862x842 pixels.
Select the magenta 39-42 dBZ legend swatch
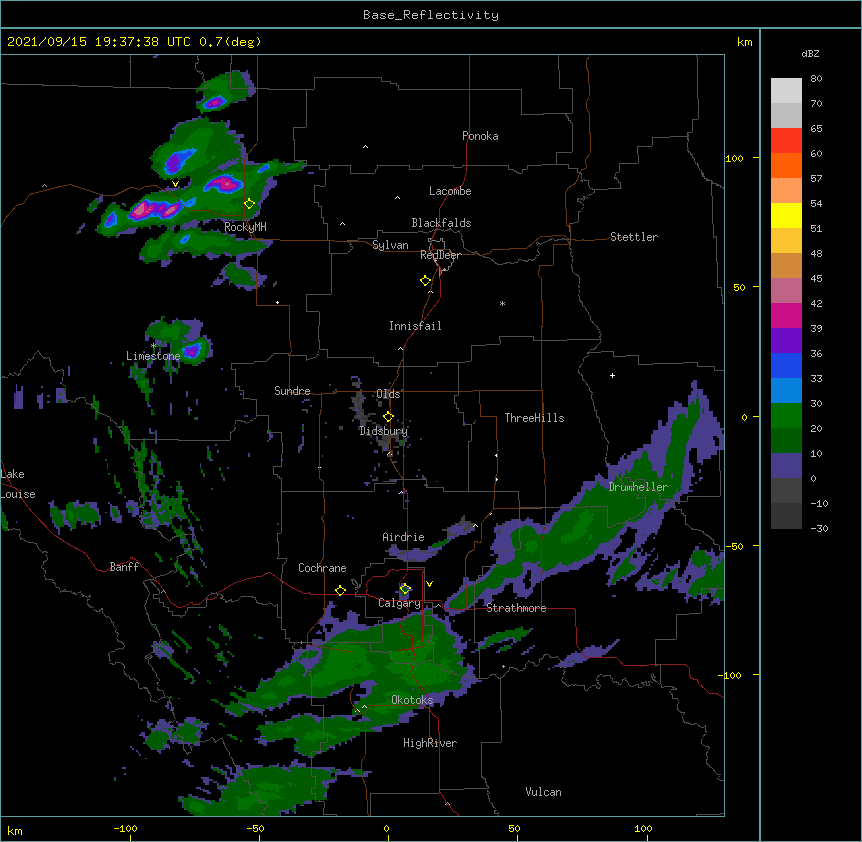[x=786, y=315]
